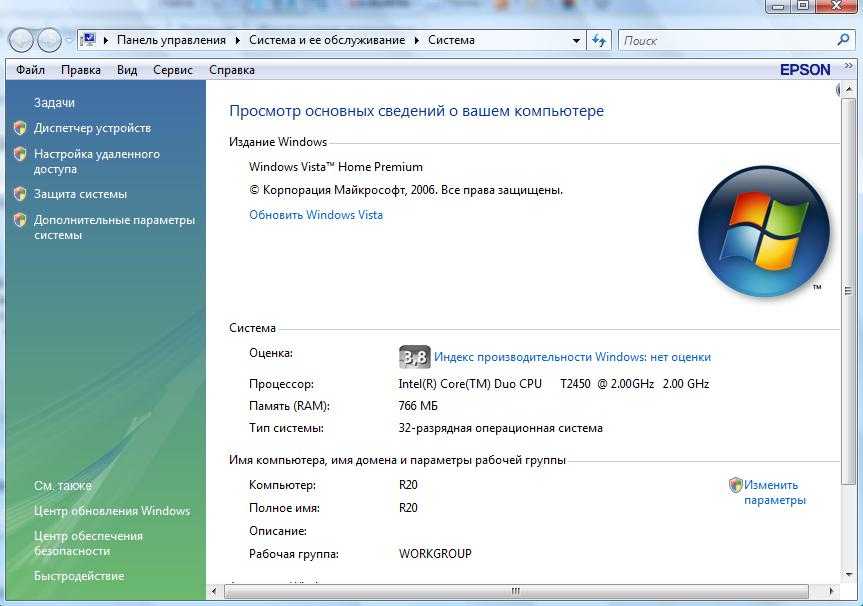Click vertical scrollbar up arrow

pyautogui.click(x=848, y=88)
